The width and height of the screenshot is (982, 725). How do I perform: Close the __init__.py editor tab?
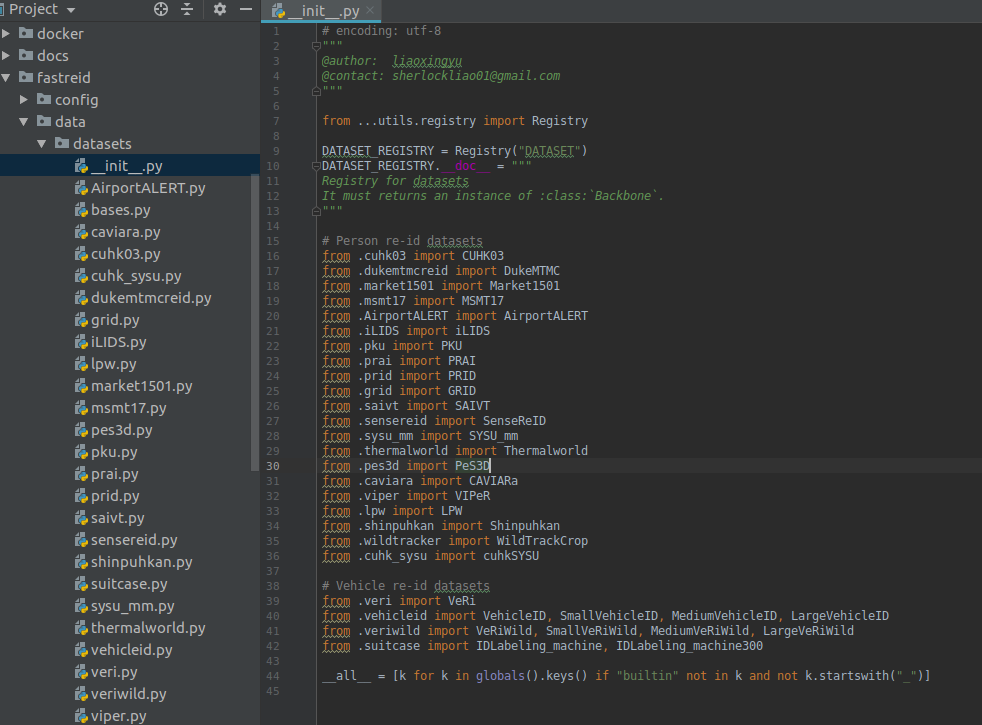[370, 10]
